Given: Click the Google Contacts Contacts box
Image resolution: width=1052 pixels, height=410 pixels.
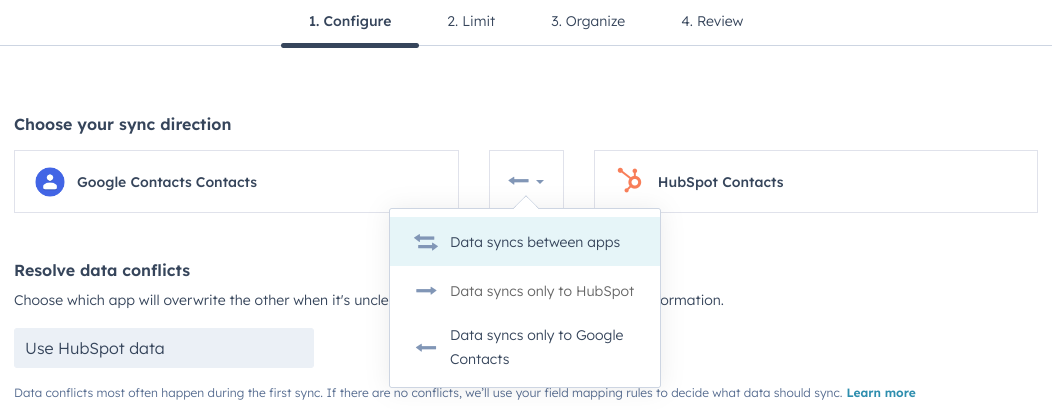Looking at the screenshot, I should point(236,181).
